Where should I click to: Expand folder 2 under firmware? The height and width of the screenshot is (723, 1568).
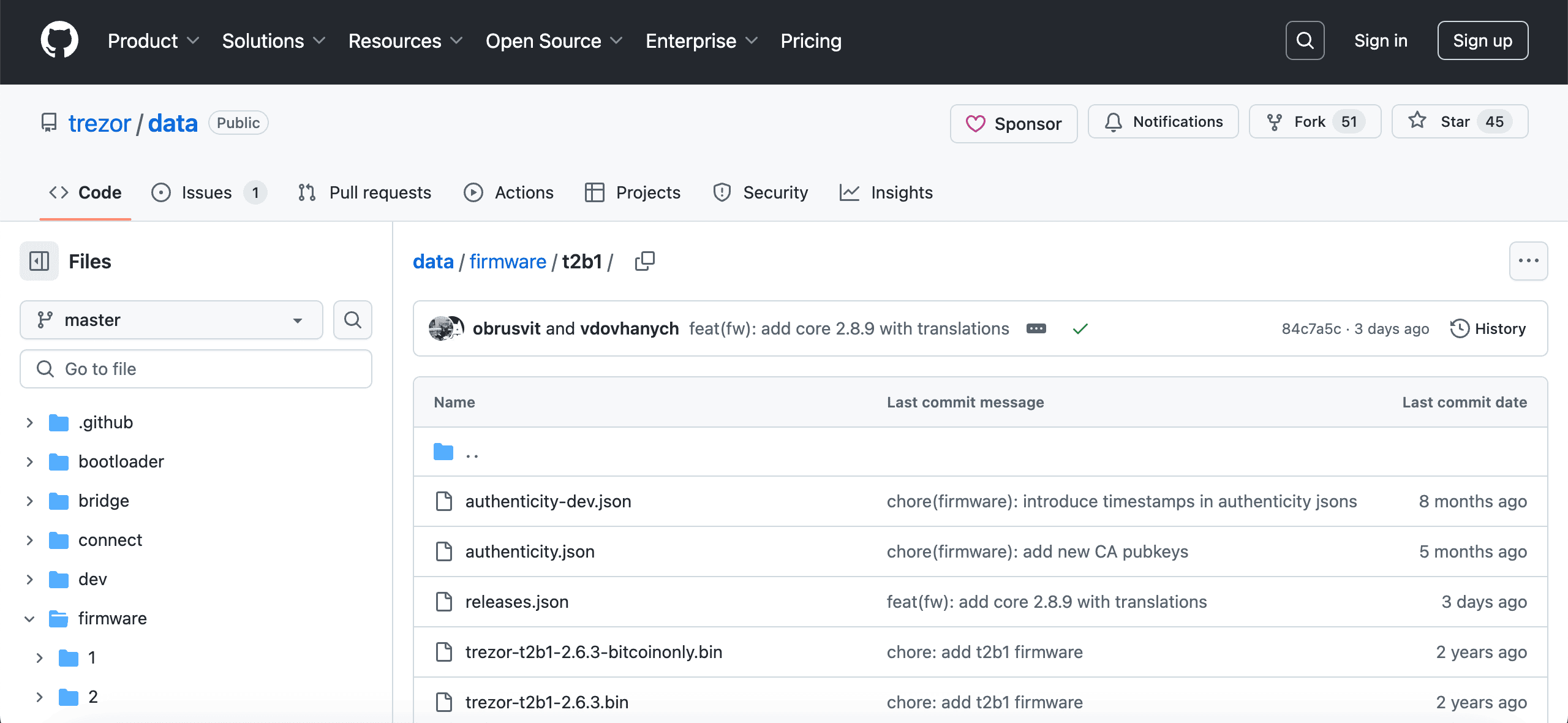(39, 697)
